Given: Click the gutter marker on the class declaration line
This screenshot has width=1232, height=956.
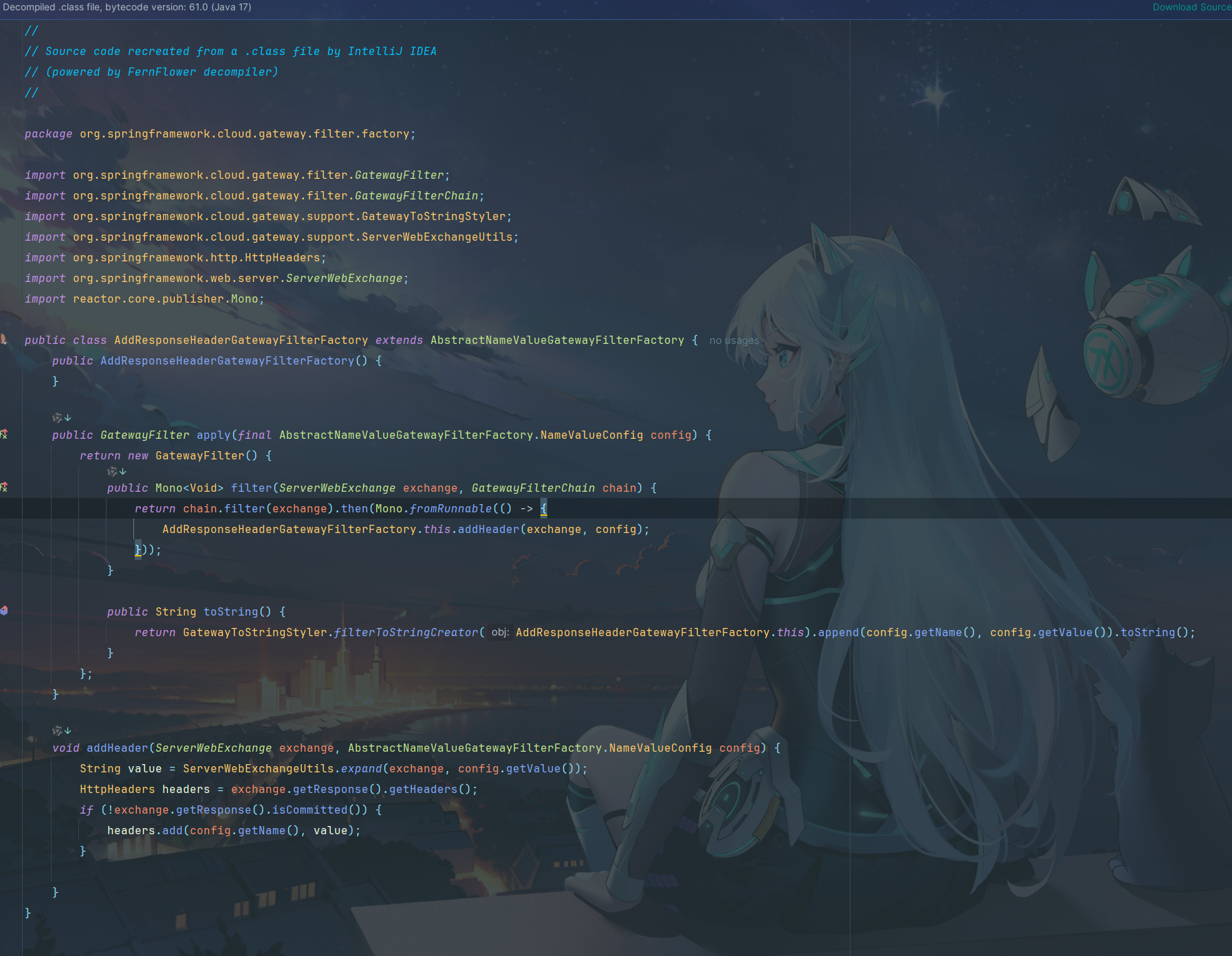Looking at the screenshot, I should pyautogui.click(x=3, y=339).
